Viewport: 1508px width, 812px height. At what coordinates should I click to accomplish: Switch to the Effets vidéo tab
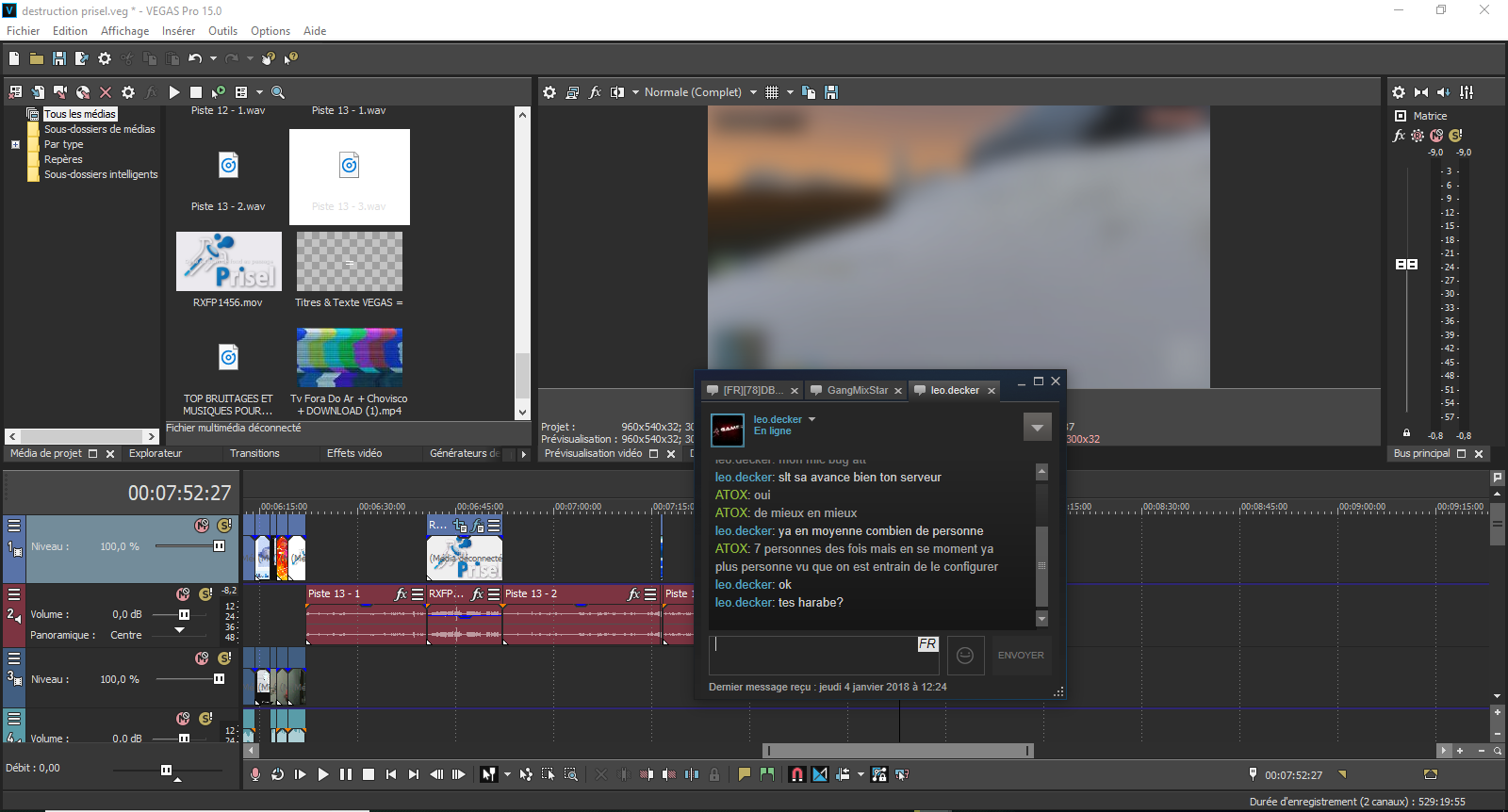coord(354,453)
